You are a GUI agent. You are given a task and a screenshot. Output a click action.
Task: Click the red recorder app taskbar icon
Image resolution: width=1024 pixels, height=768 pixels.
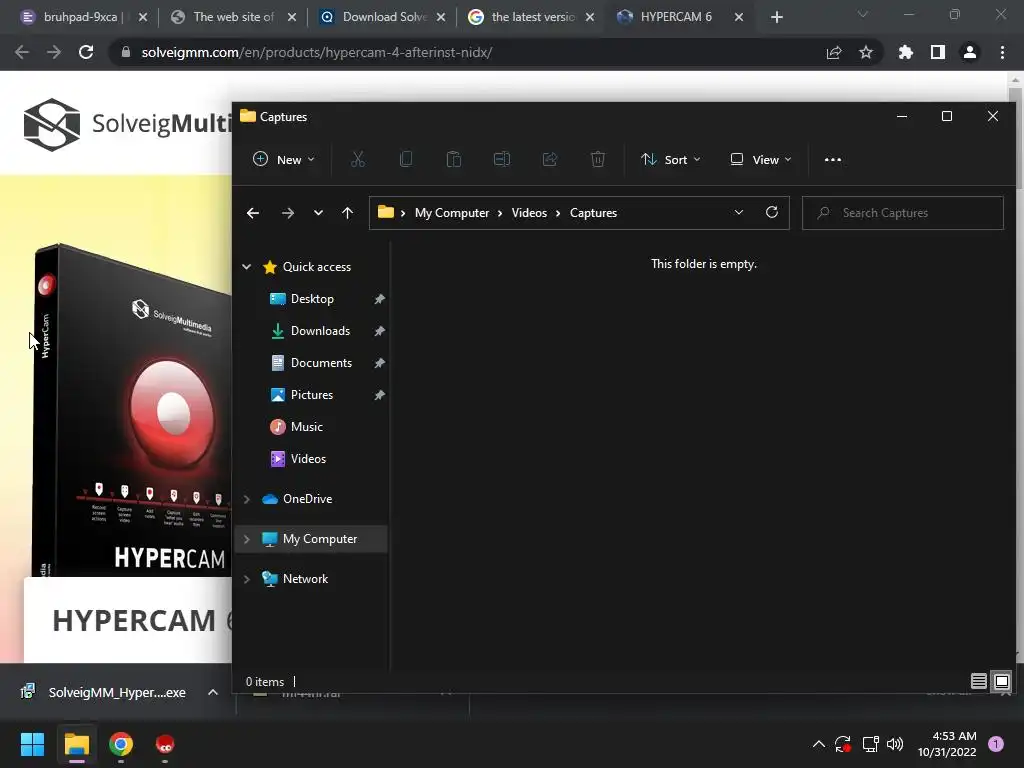pyautogui.click(x=165, y=744)
